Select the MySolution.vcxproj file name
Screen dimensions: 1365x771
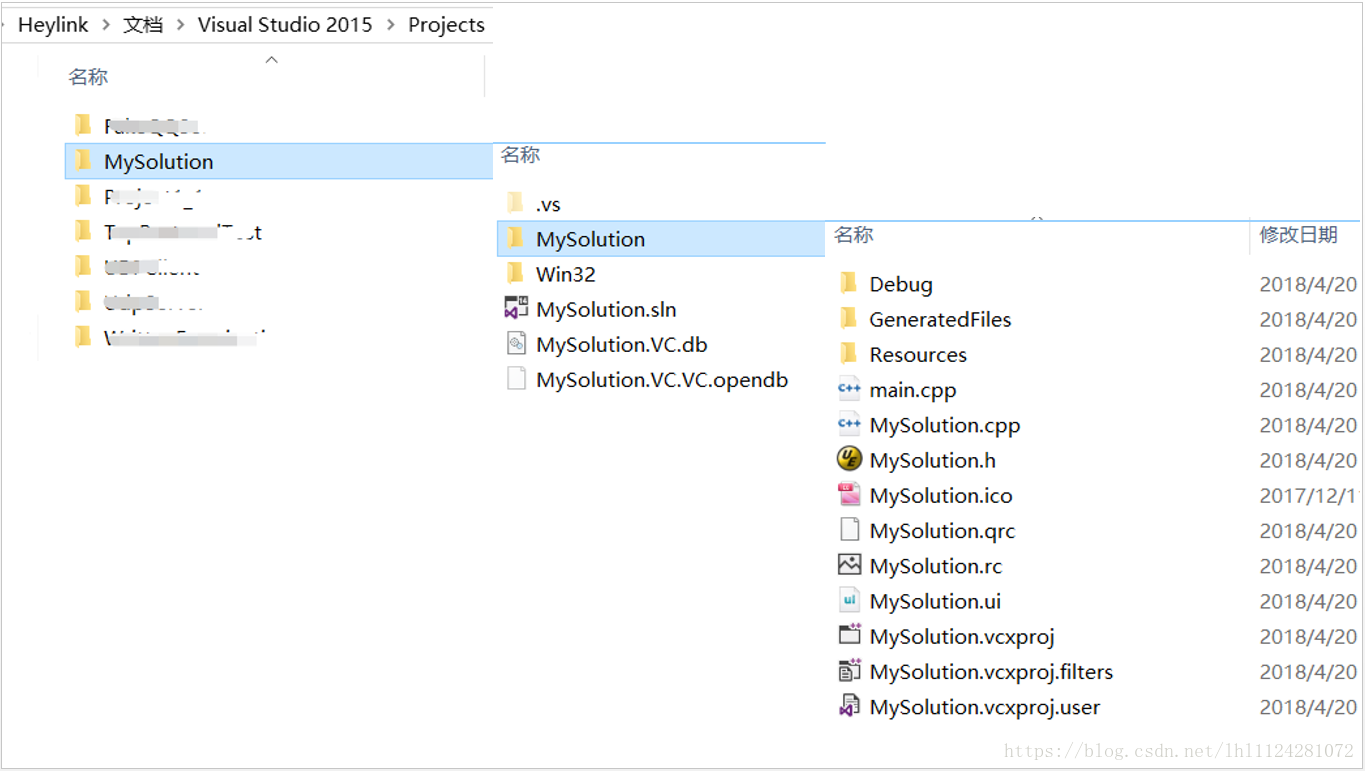pos(962,636)
